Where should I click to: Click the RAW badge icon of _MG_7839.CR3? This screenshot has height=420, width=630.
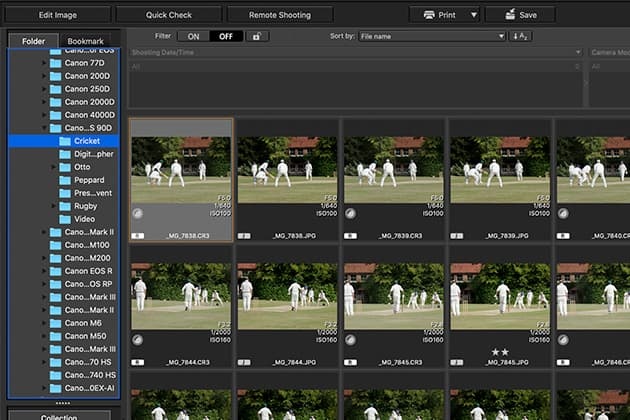pyautogui.click(x=350, y=236)
